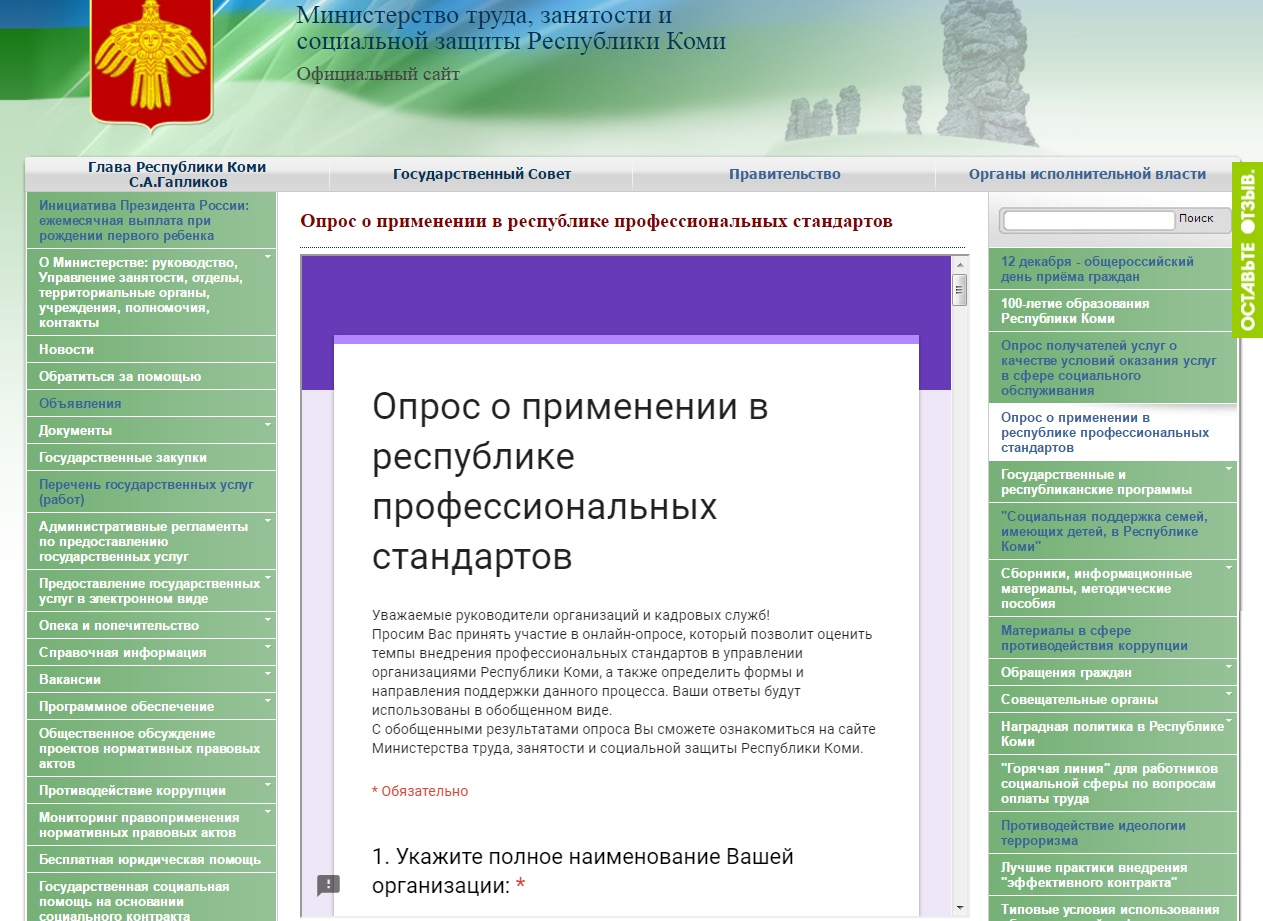Expand the 'Вакансии' submenu arrow
The width and height of the screenshot is (1263, 921).
[268, 674]
